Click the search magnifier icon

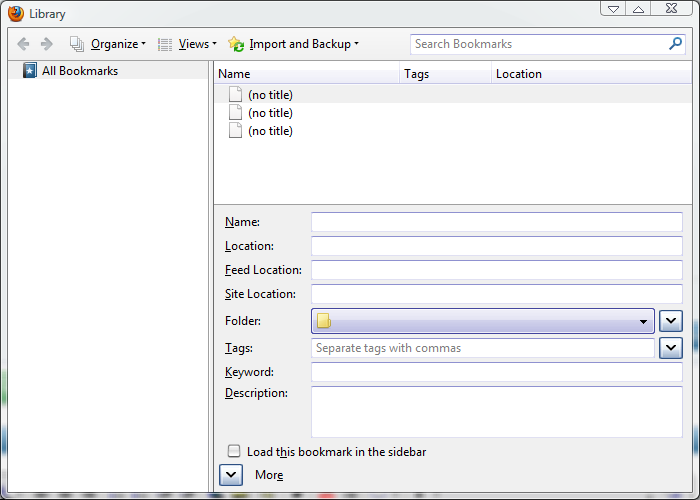[675, 44]
